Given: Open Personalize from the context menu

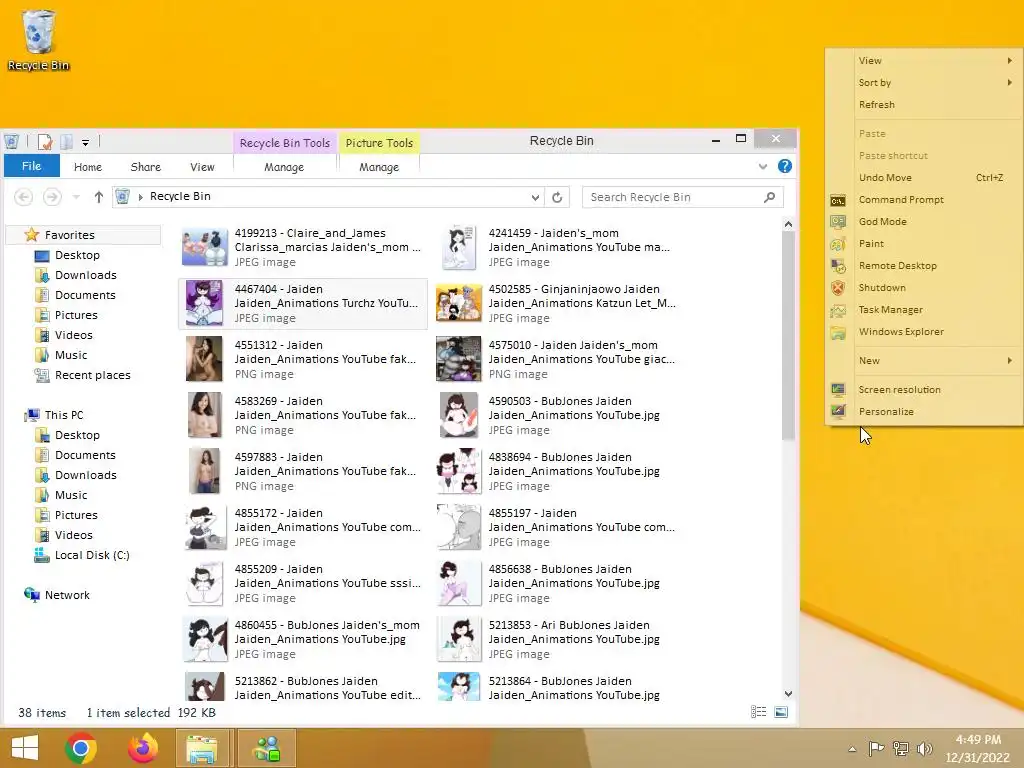Looking at the screenshot, I should coord(886,412).
